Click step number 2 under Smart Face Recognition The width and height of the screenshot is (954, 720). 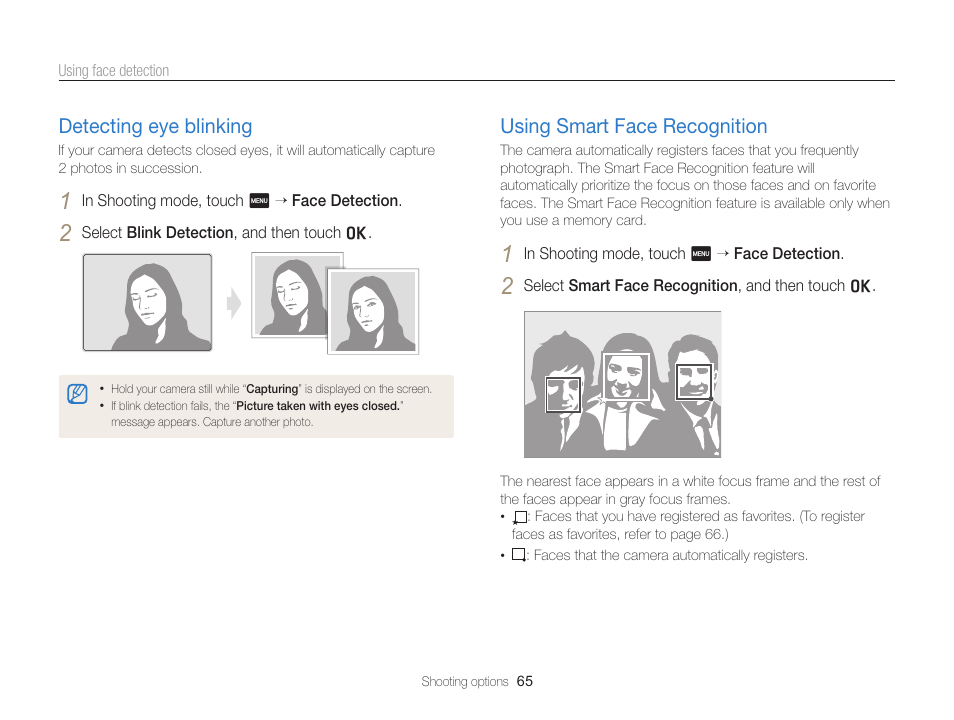click(507, 287)
